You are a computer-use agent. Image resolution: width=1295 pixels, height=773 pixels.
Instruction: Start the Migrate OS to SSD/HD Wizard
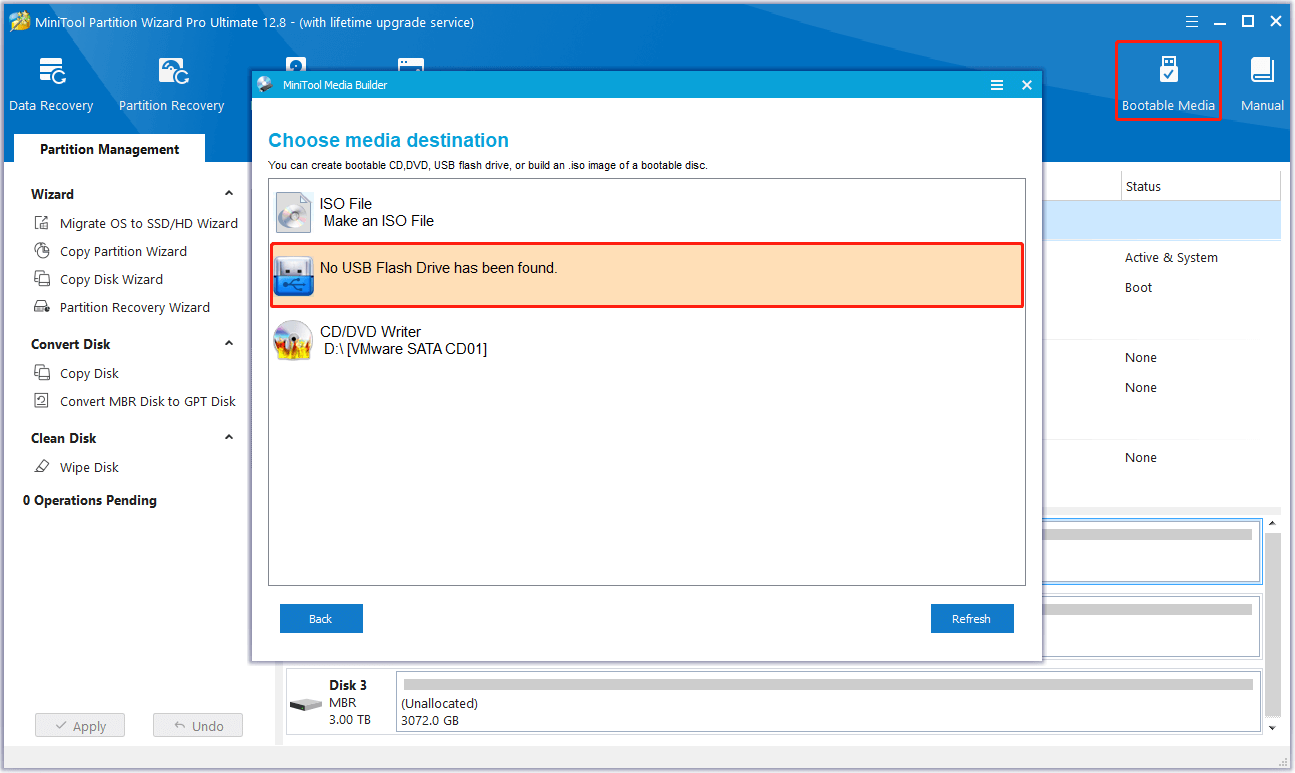(x=148, y=223)
